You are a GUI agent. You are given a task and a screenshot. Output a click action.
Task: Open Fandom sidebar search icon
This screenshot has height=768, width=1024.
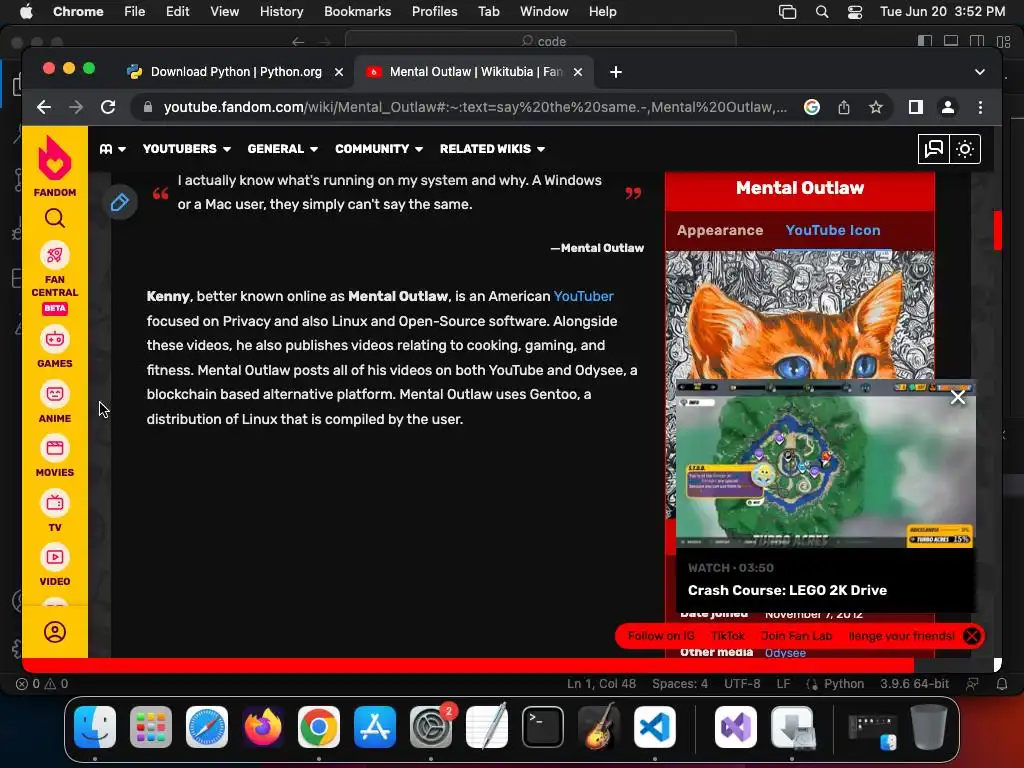pos(55,218)
